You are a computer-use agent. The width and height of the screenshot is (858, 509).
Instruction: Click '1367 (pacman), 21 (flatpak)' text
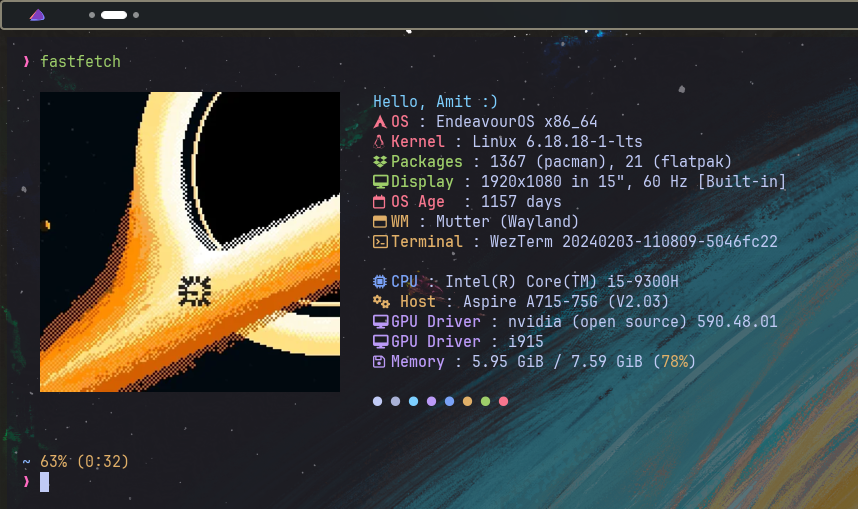(x=611, y=161)
